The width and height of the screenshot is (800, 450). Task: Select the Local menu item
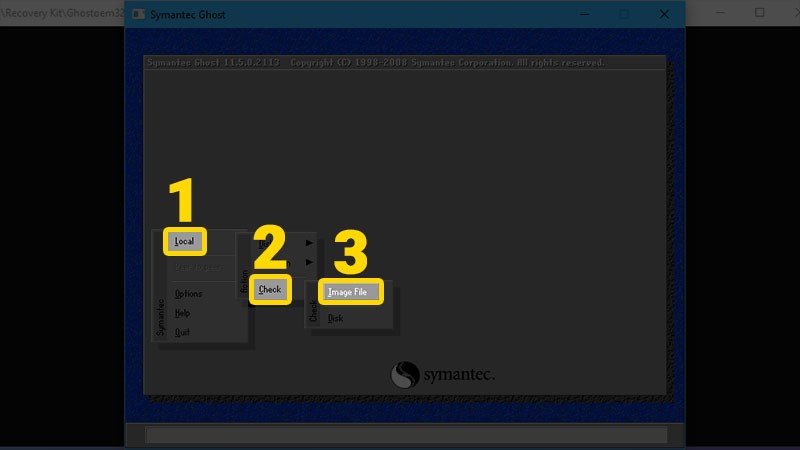click(185, 241)
